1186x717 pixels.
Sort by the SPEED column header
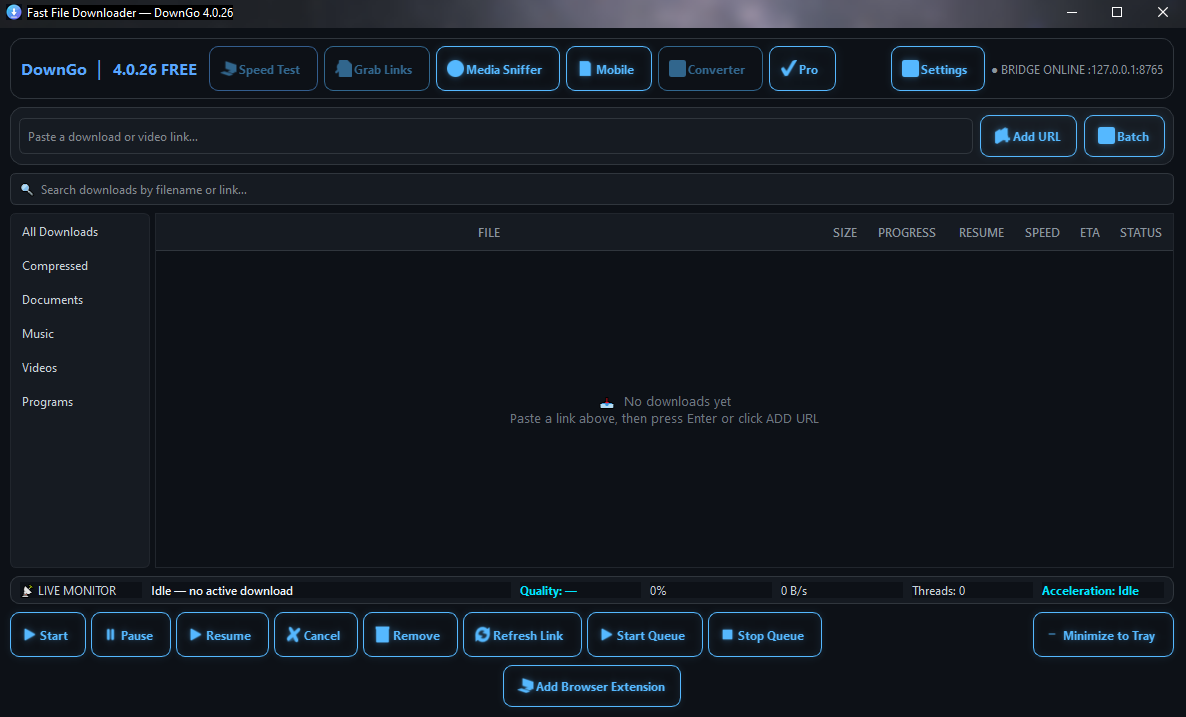click(x=1042, y=232)
